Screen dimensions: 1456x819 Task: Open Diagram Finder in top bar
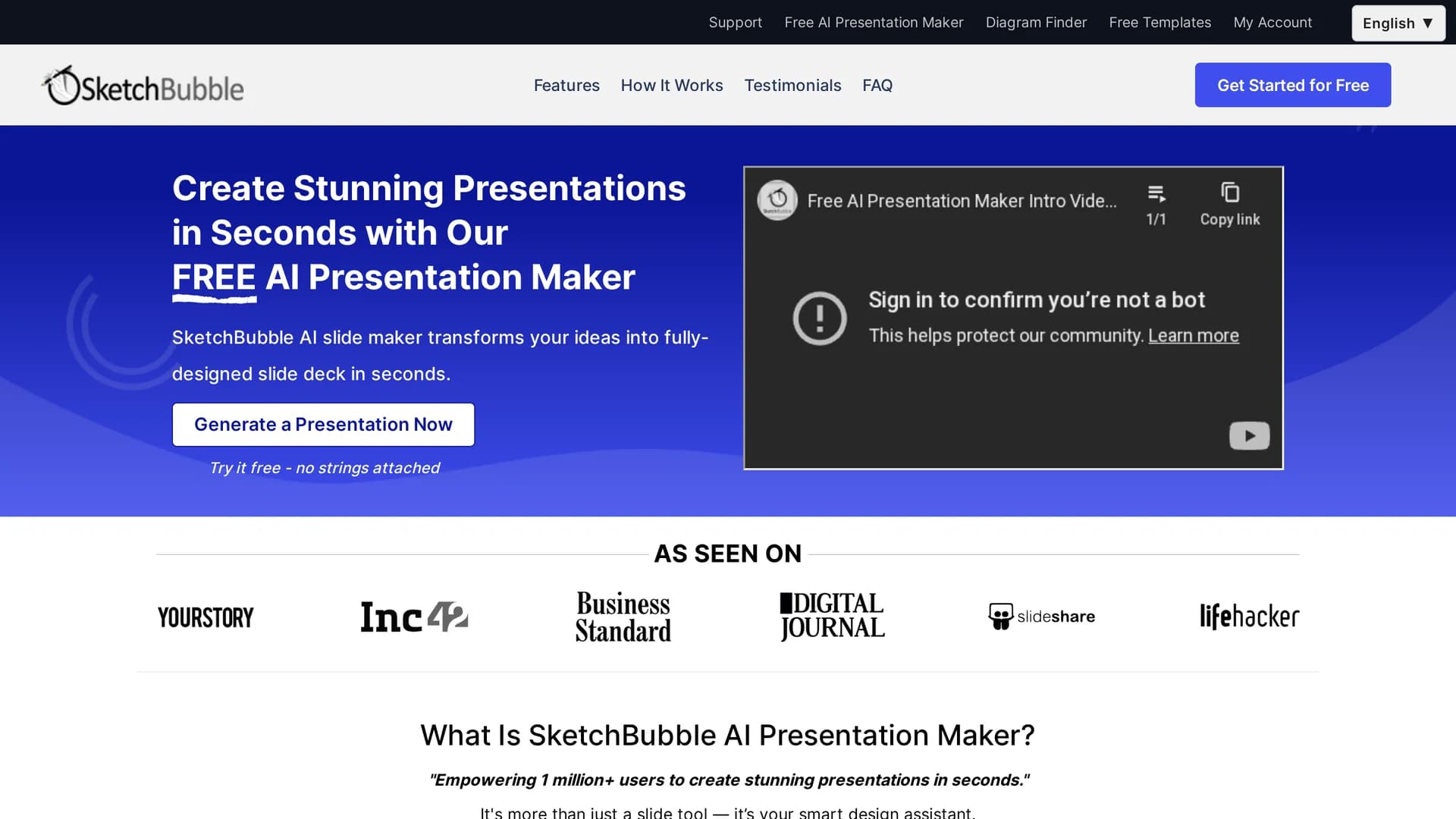point(1036,23)
